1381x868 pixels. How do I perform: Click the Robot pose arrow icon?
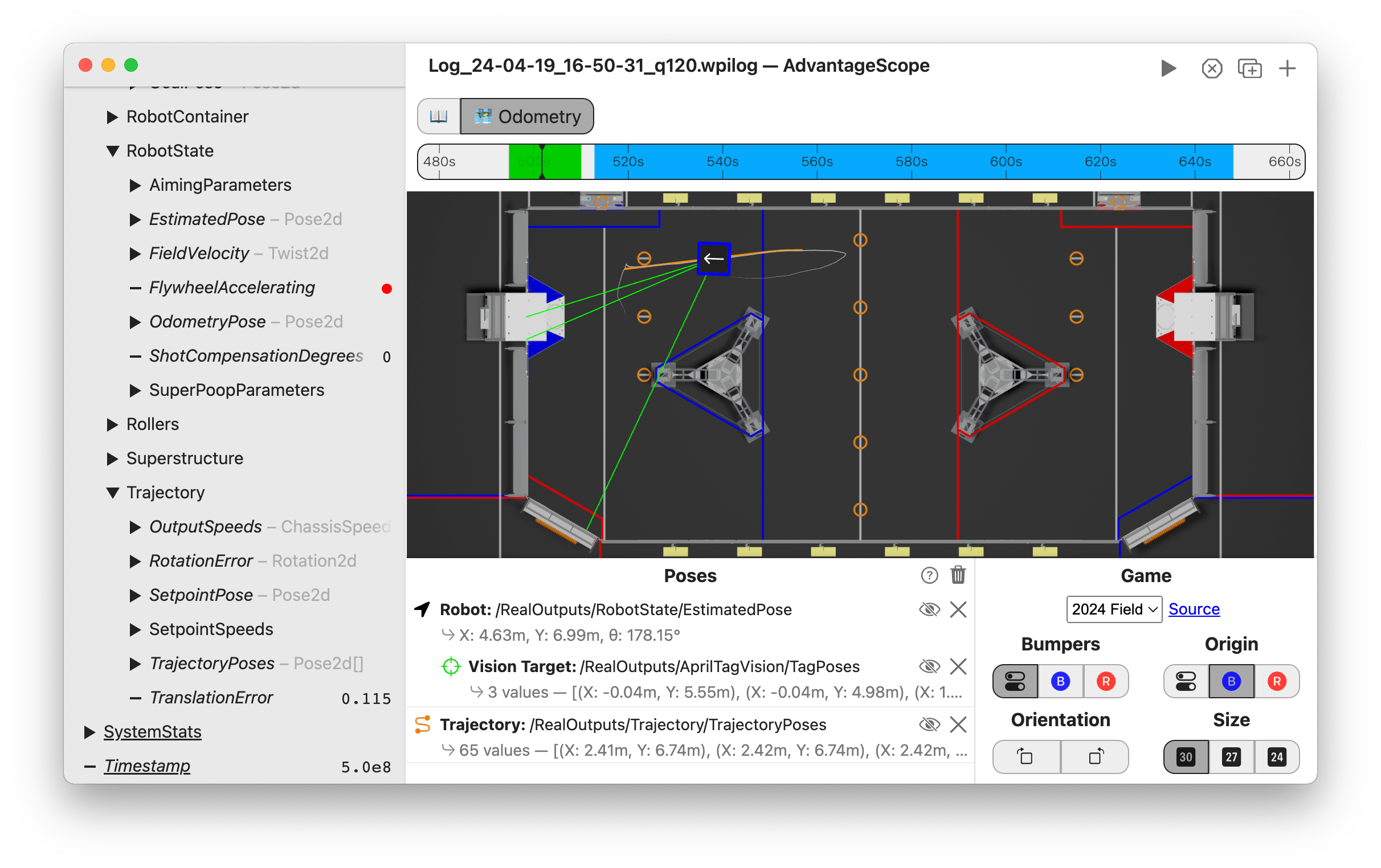[423, 609]
